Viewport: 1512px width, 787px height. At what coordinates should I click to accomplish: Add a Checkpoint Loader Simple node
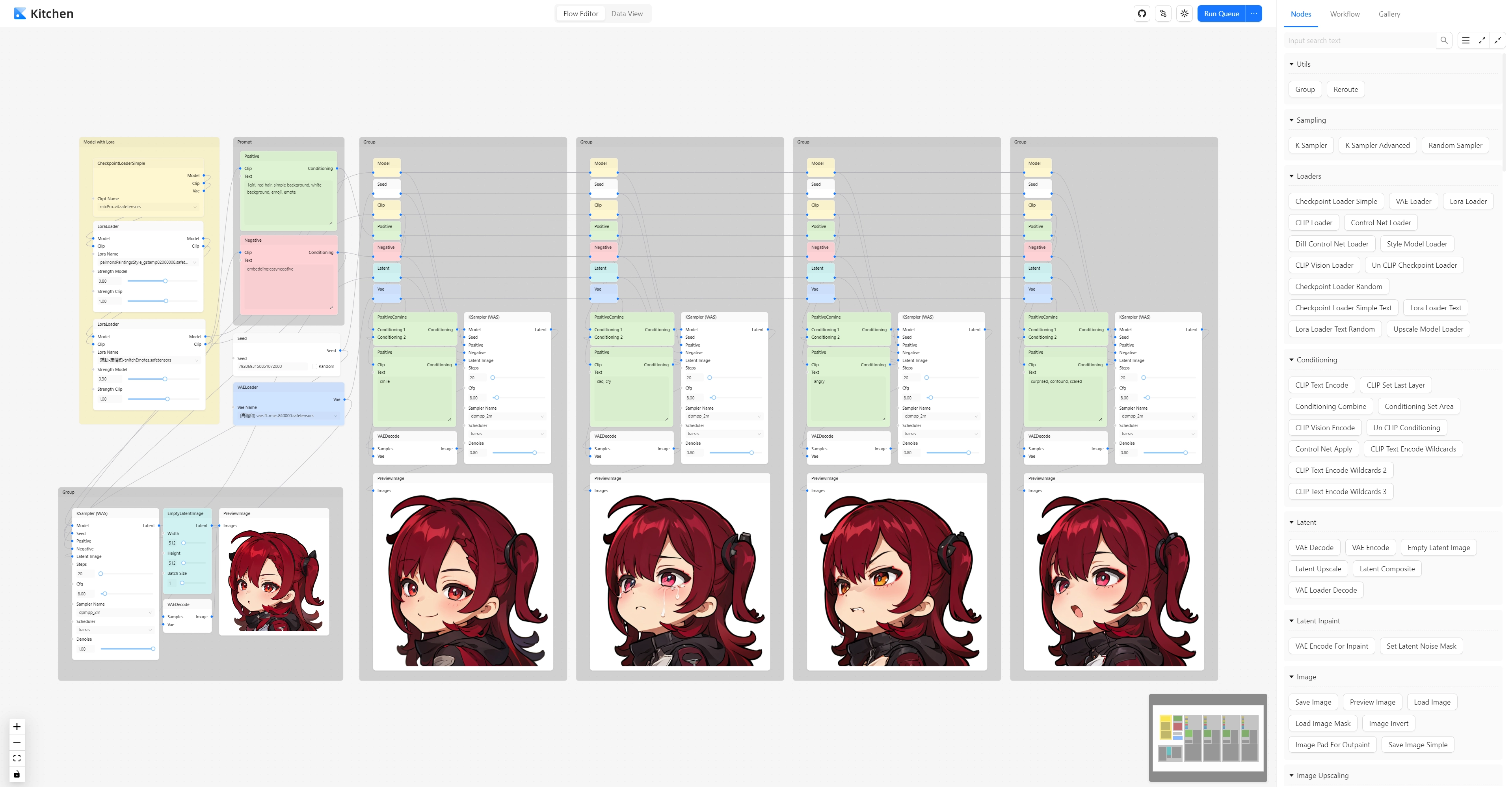(x=1336, y=201)
